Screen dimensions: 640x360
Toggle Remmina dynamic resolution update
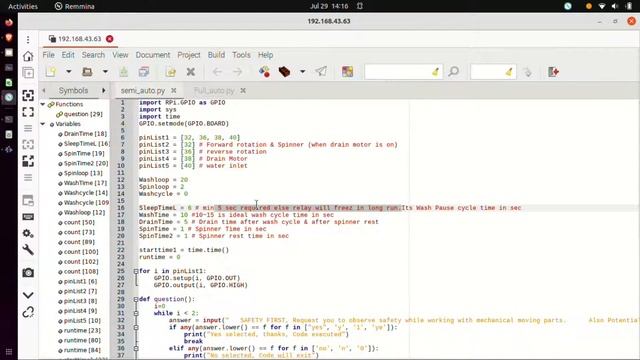pyautogui.click(x=28, y=144)
